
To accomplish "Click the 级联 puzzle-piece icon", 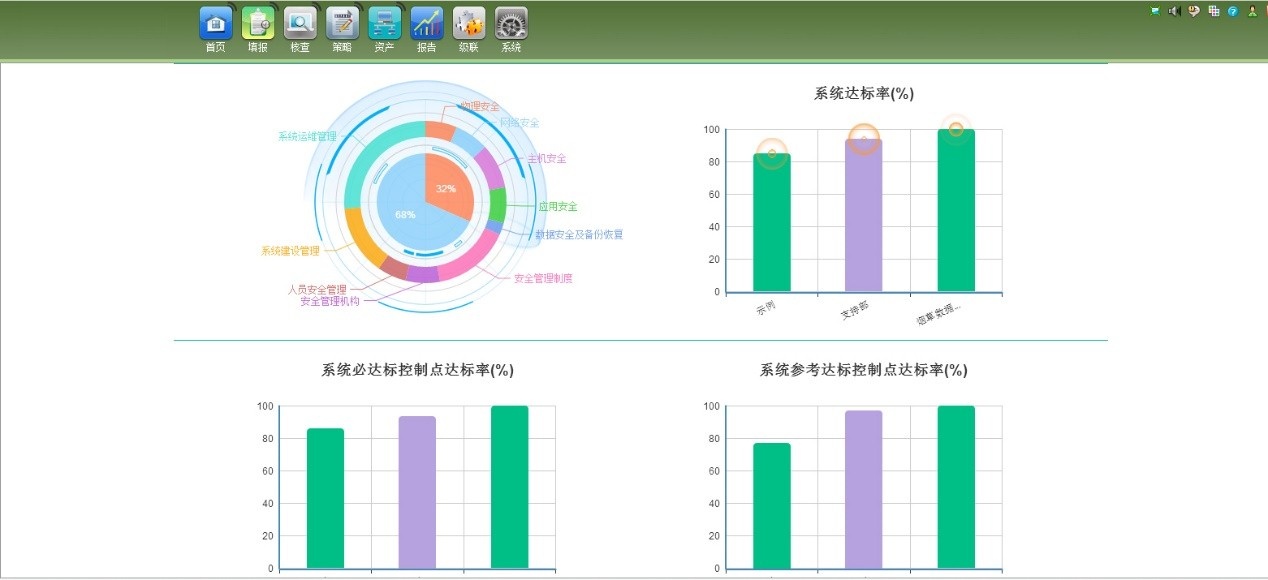I will point(469,23).
